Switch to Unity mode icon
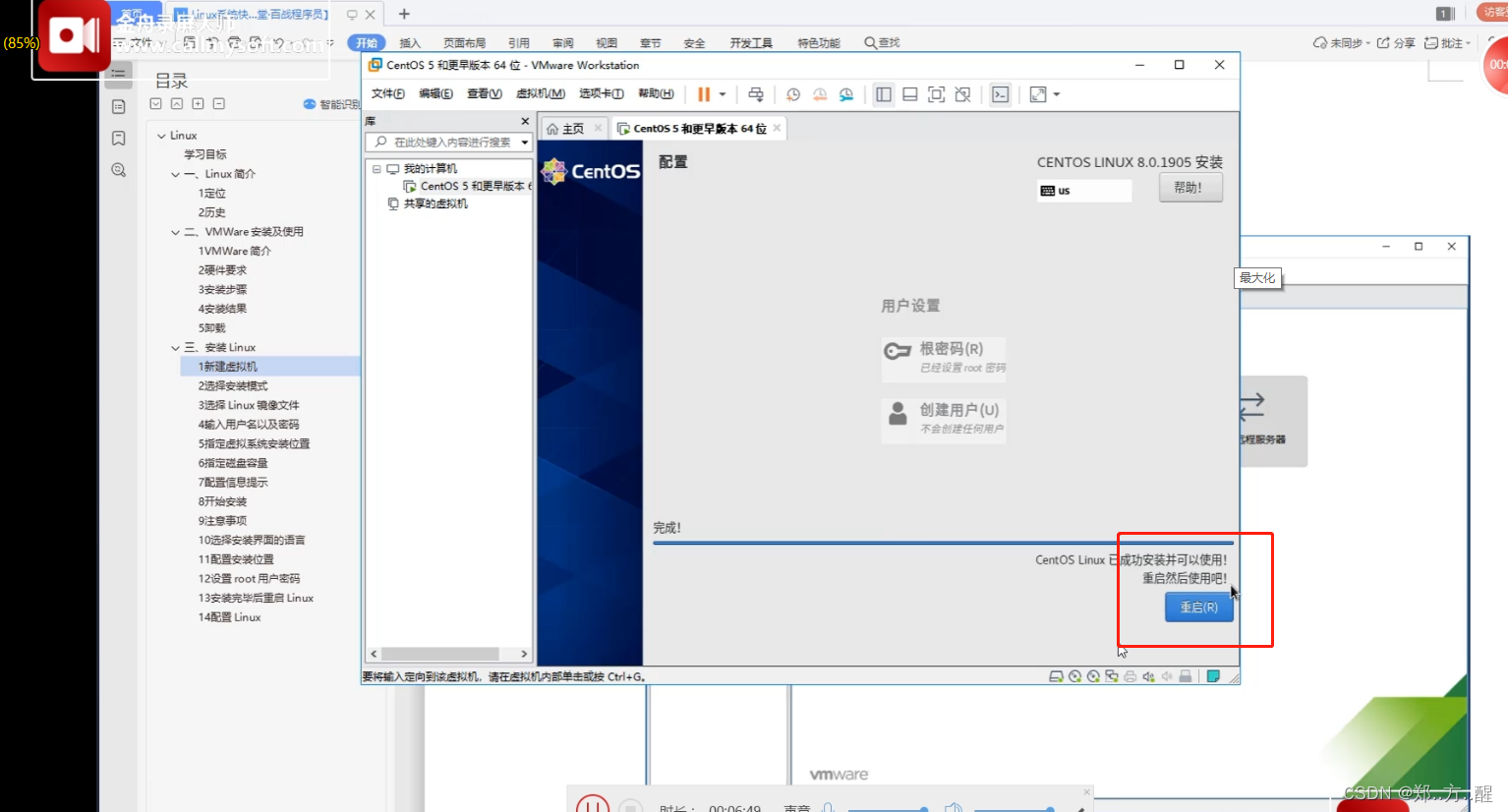Screen dimensions: 1508x812 [x=963, y=94]
